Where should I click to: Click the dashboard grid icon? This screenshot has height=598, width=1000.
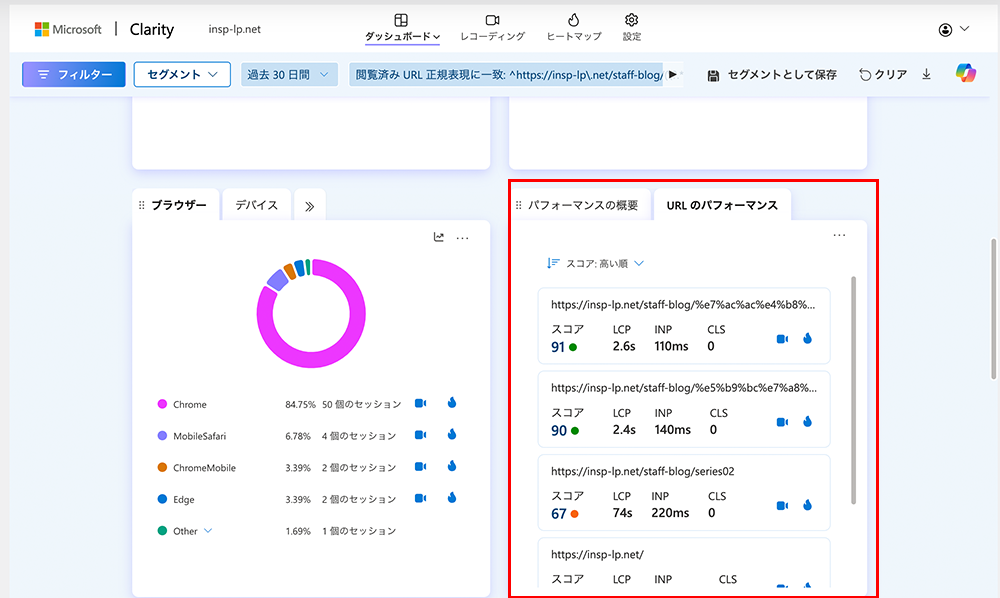click(401, 20)
